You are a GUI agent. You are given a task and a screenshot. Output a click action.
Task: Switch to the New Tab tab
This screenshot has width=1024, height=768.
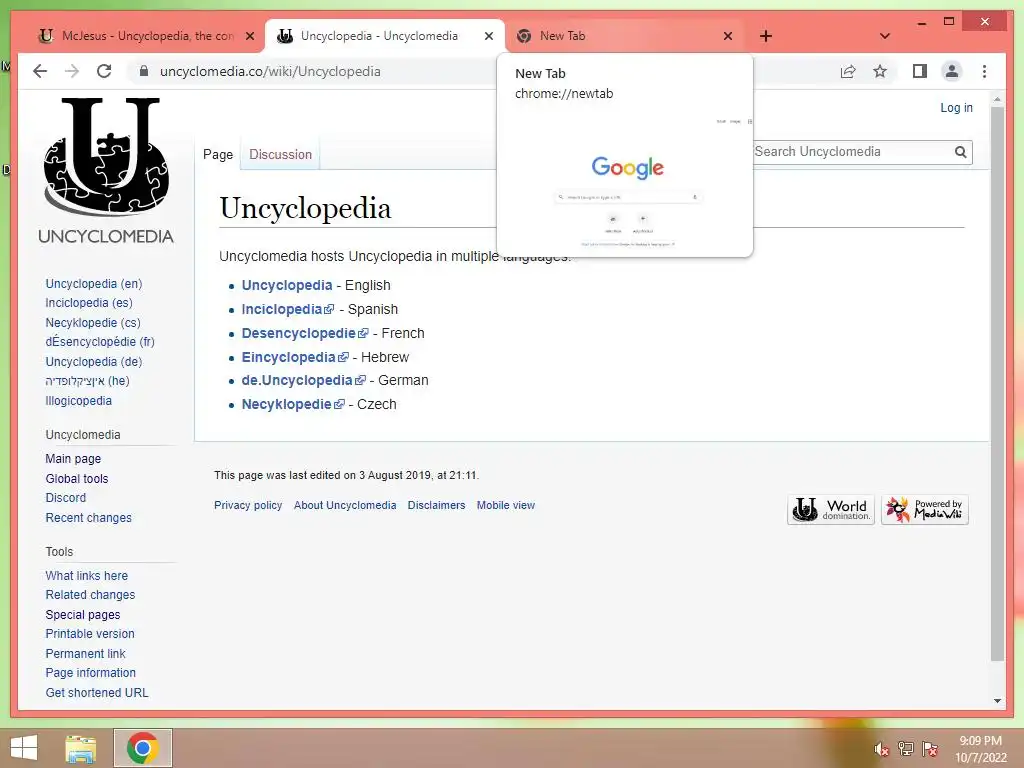624,36
